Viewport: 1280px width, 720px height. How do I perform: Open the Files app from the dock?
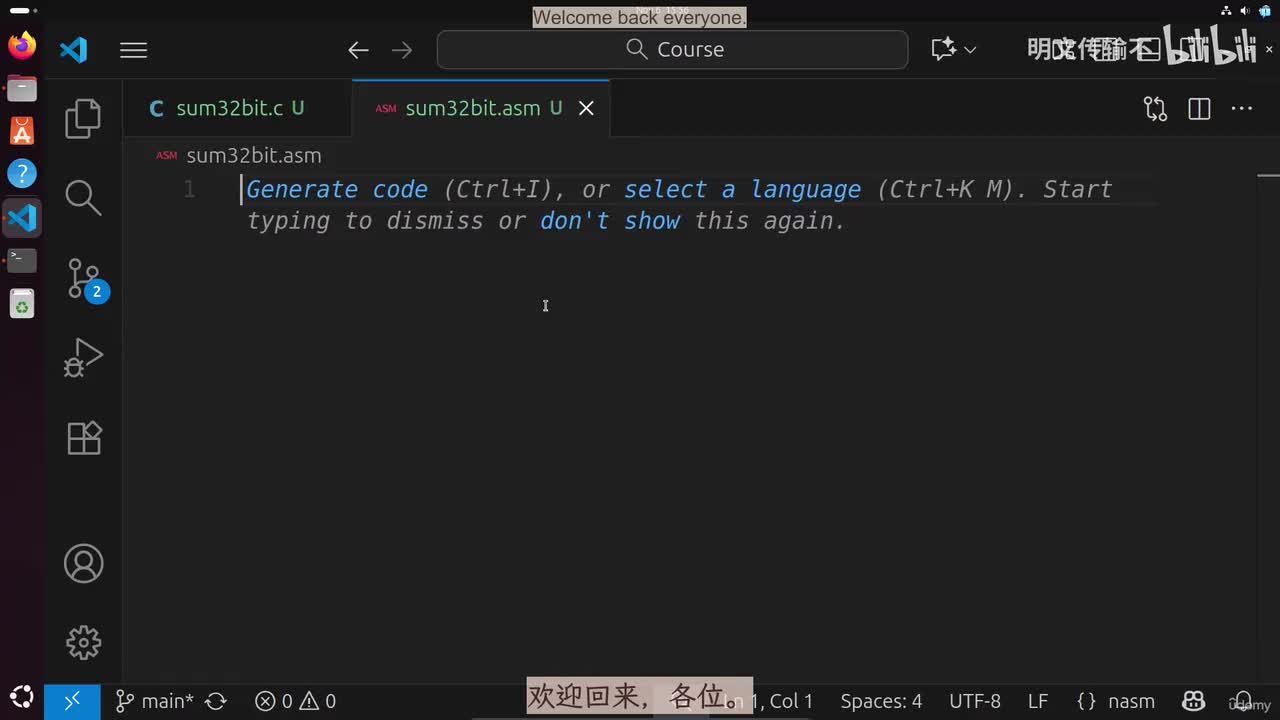(x=22, y=88)
